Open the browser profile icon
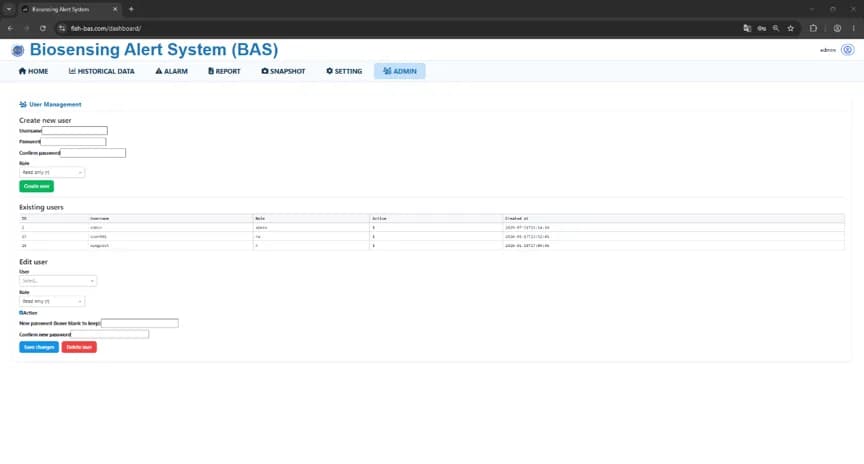Viewport: 864px width, 464px height. tap(837, 28)
